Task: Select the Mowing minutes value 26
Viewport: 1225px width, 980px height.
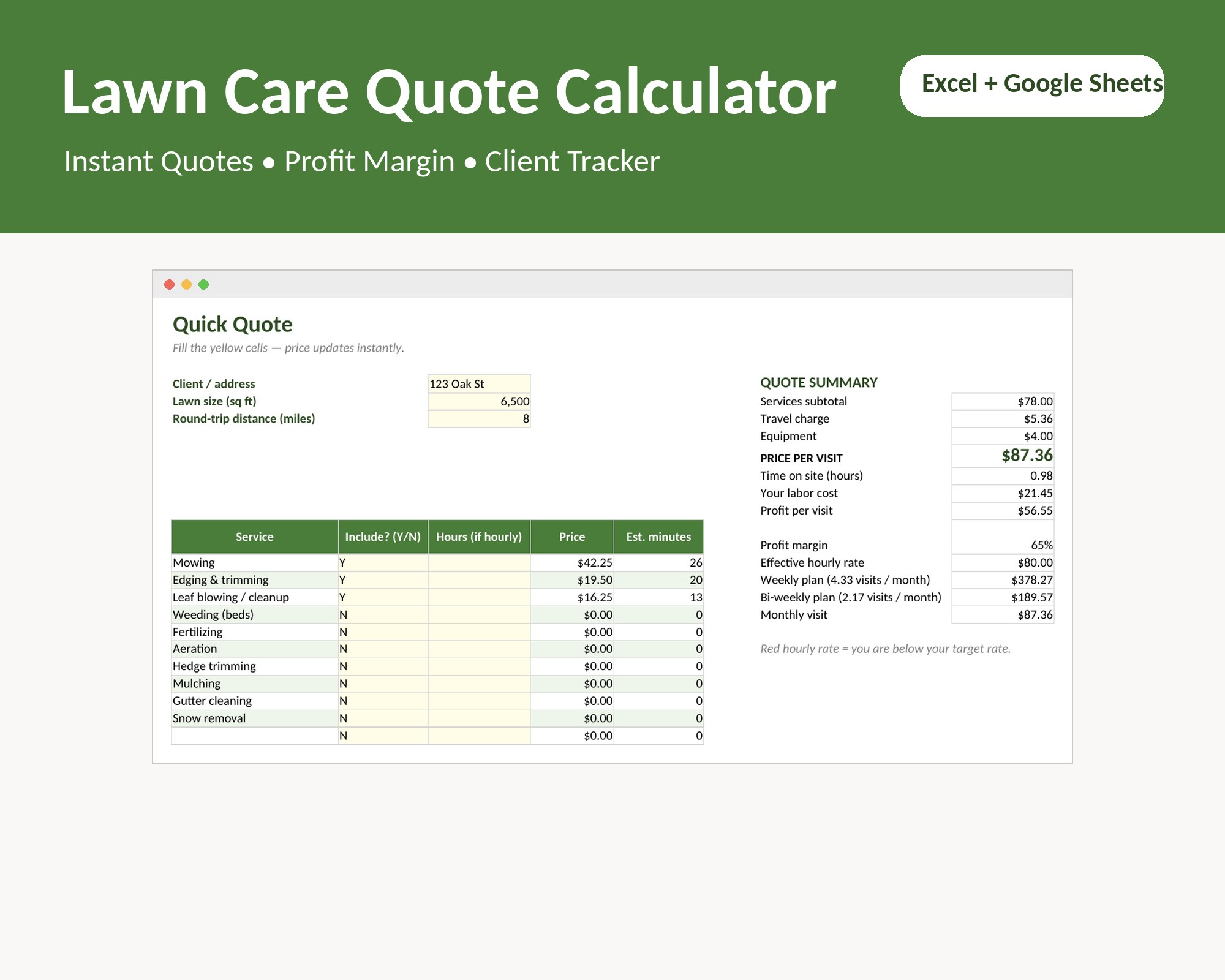Action: [x=658, y=562]
